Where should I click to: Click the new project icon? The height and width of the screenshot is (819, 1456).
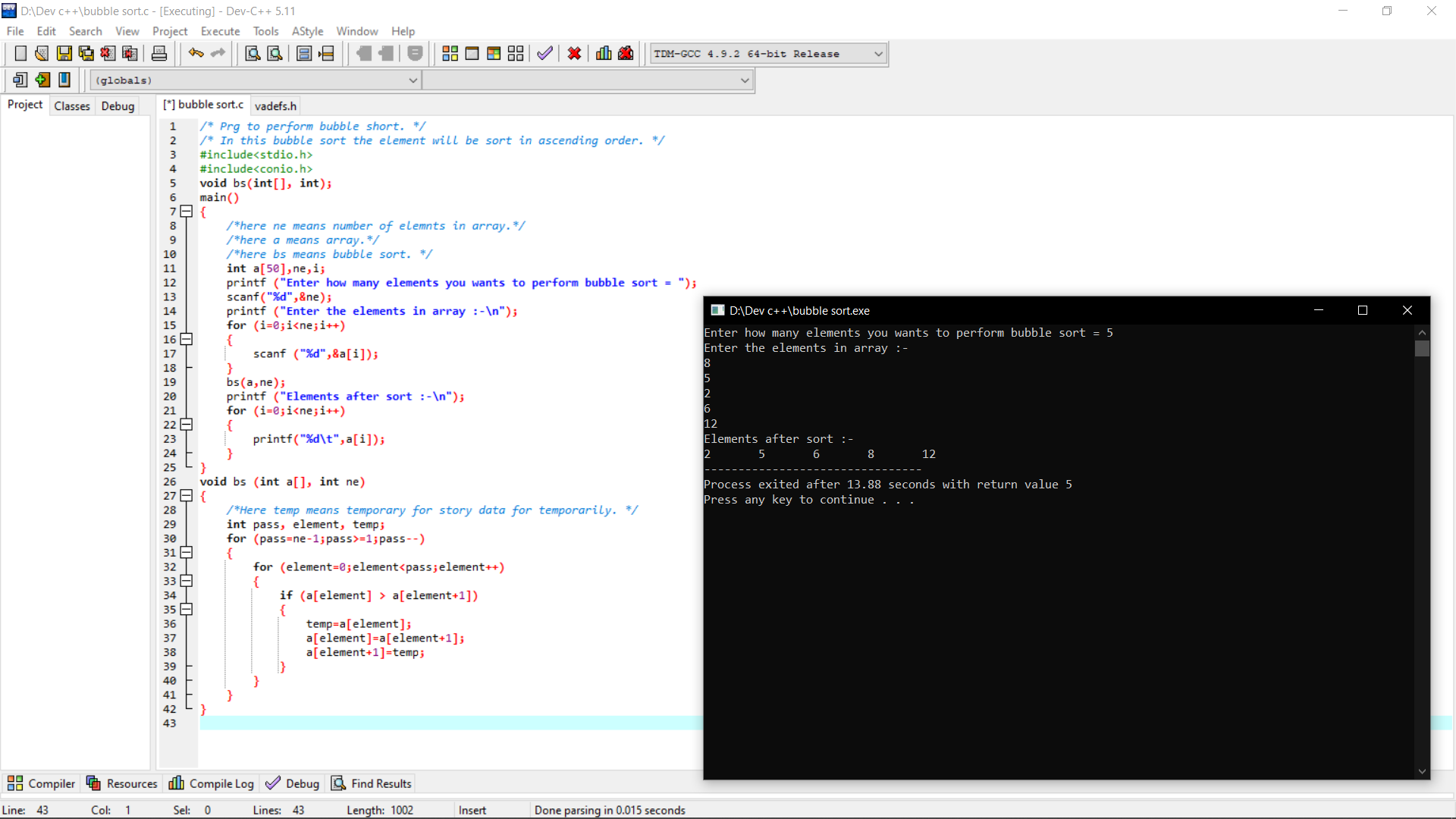point(20,80)
